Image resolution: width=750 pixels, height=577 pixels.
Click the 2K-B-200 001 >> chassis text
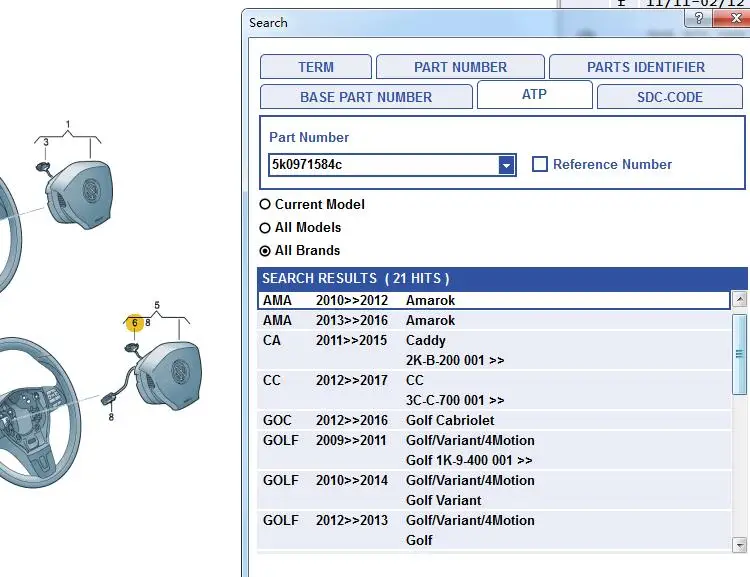pyautogui.click(x=455, y=360)
